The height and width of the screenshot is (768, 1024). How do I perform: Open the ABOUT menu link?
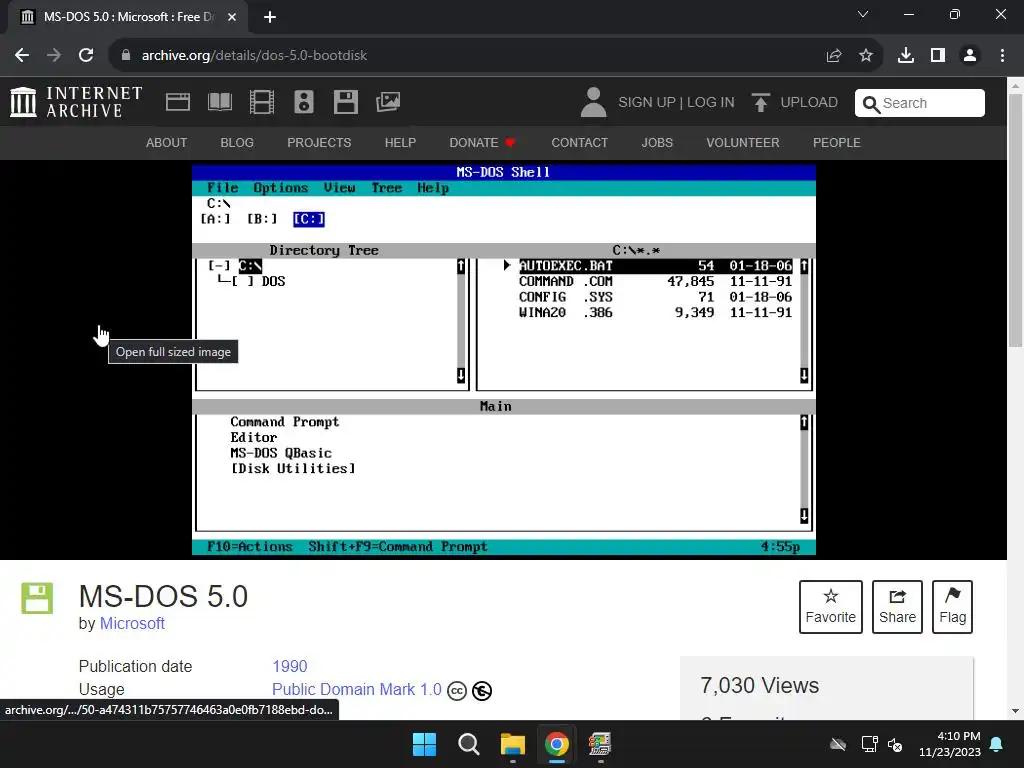coord(167,142)
